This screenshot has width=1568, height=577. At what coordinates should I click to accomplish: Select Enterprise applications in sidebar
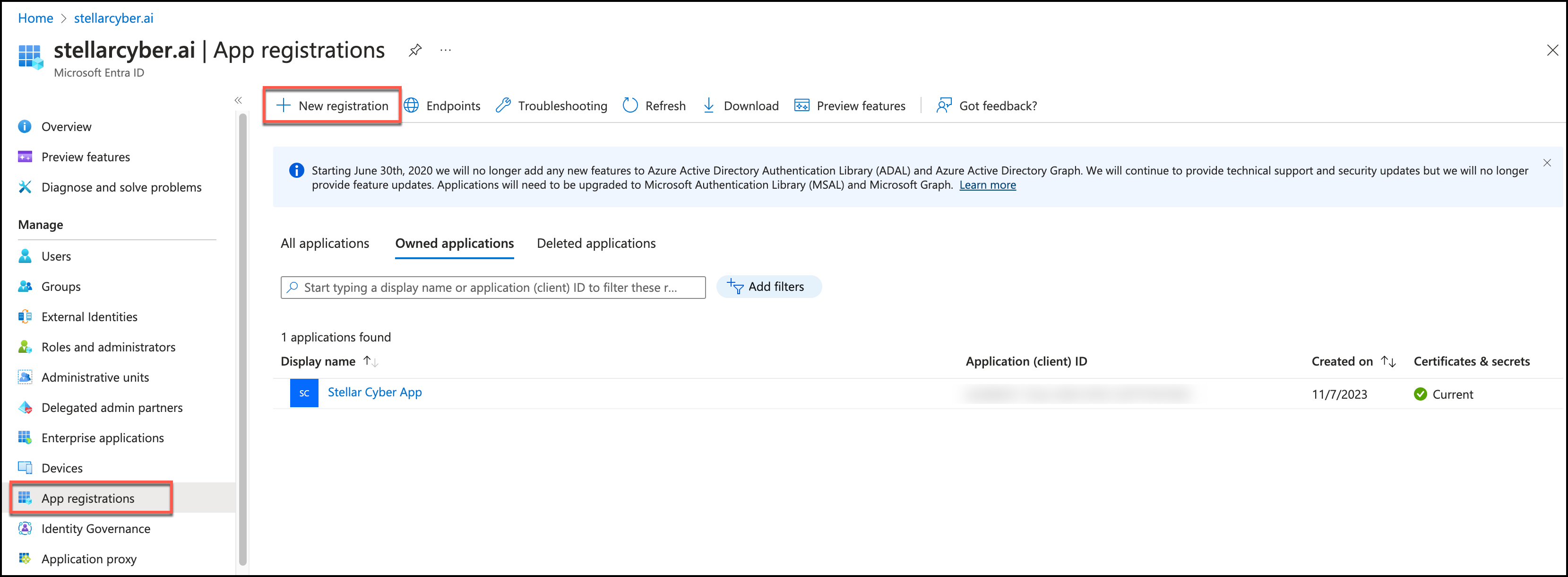[x=102, y=438]
